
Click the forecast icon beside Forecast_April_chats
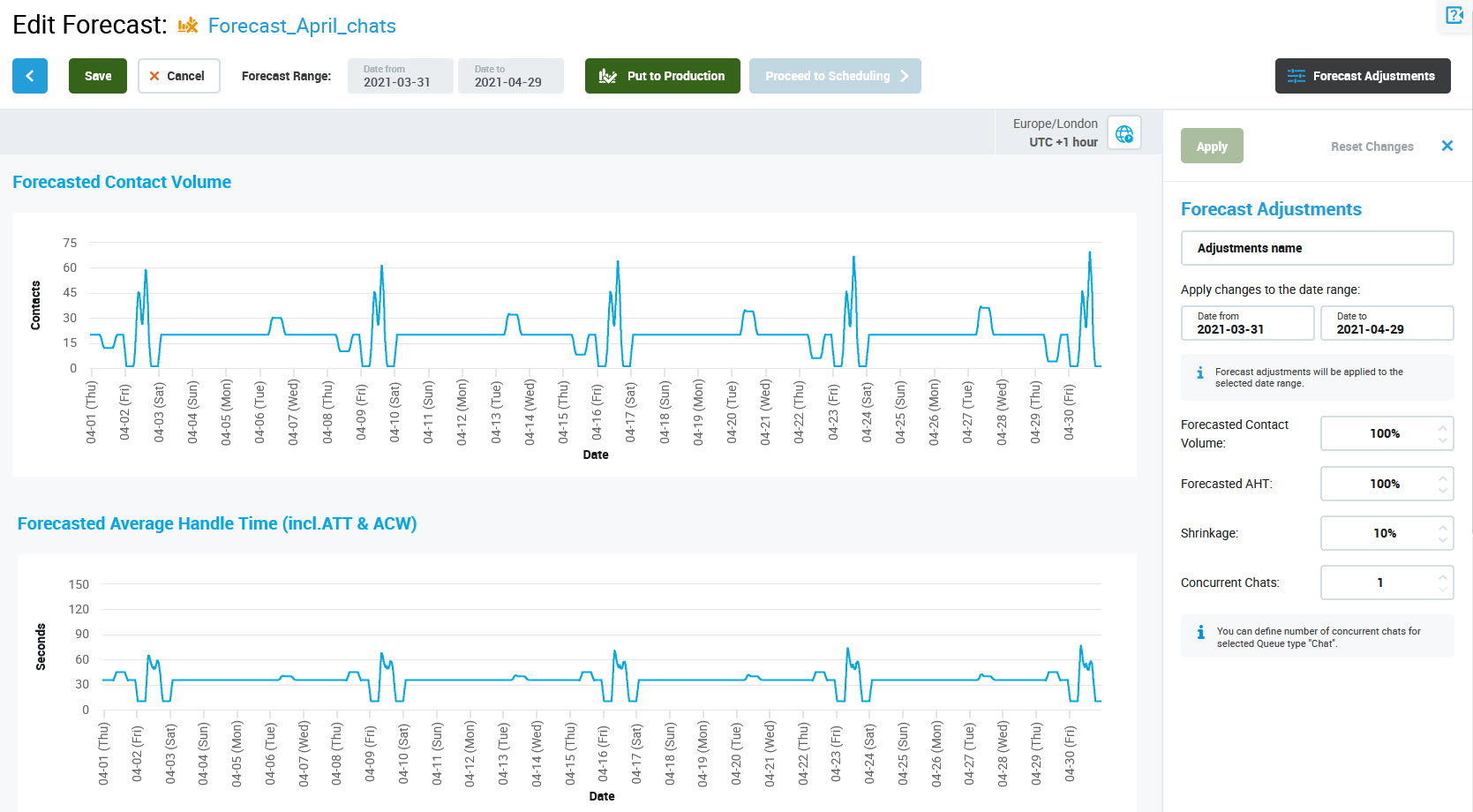[x=188, y=26]
